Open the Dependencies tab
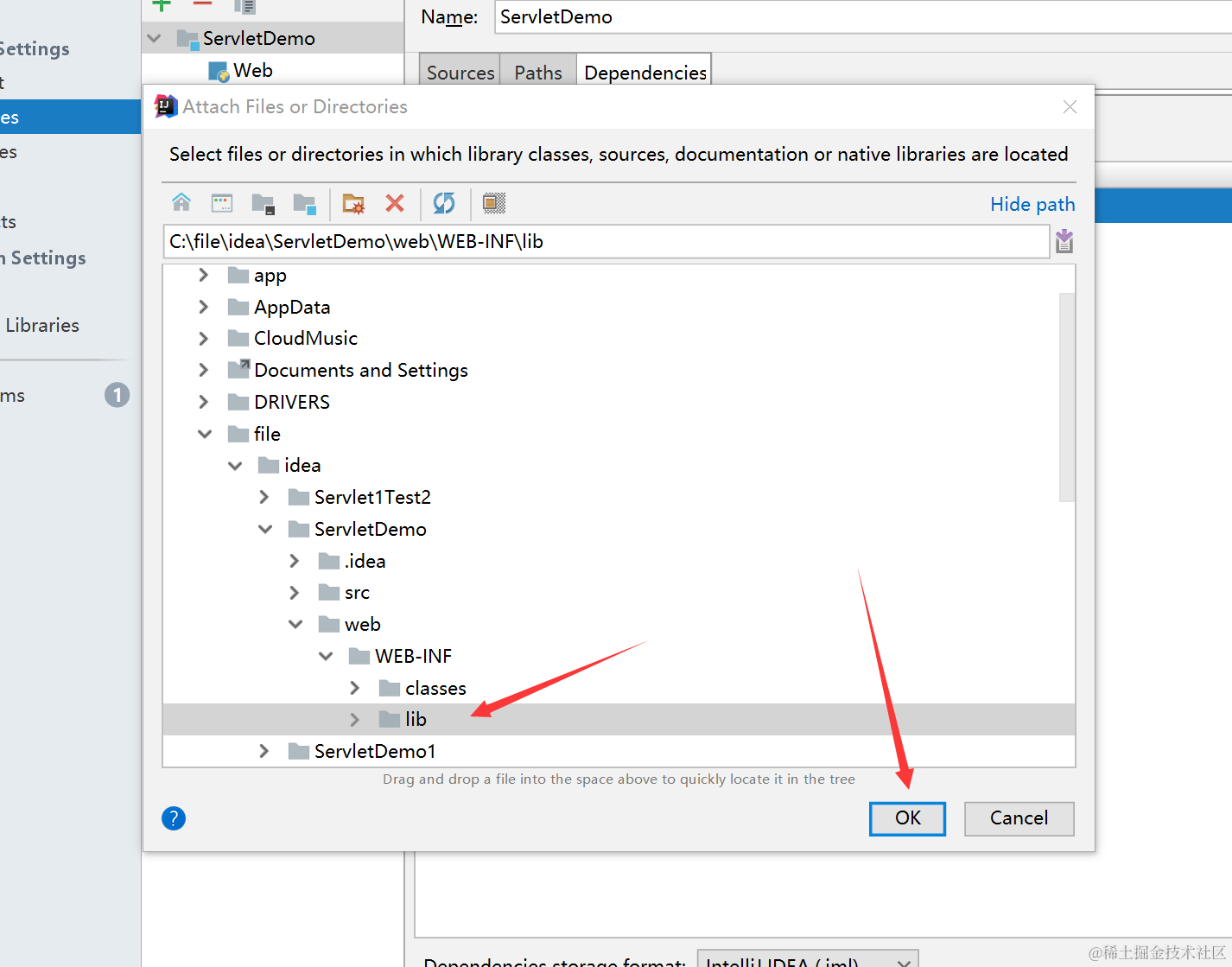This screenshot has height=967, width=1232. pyautogui.click(x=645, y=72)
